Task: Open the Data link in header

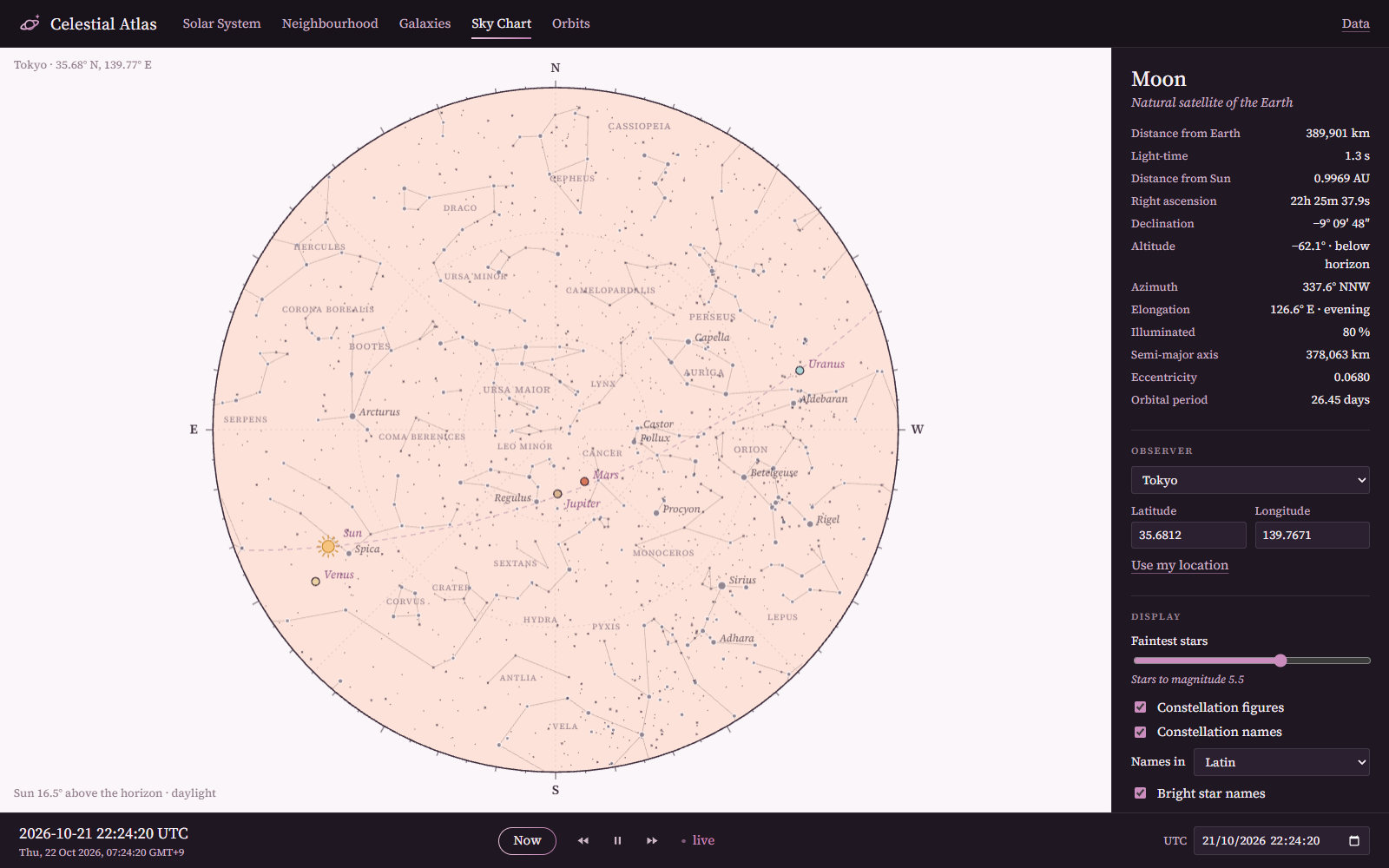Action: [1355, 23]
